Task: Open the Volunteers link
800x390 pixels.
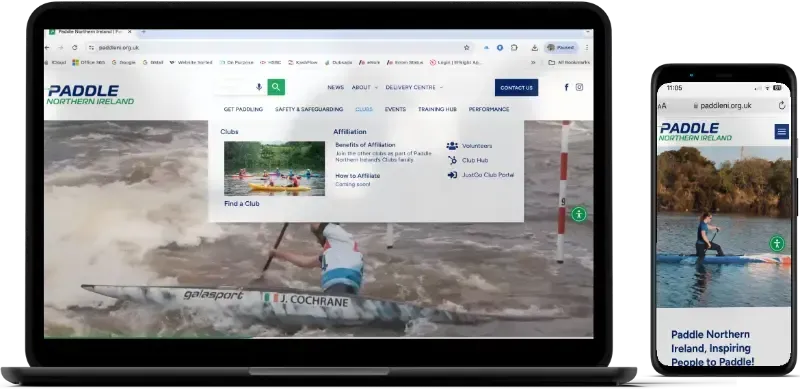Action: pos(477,146)
